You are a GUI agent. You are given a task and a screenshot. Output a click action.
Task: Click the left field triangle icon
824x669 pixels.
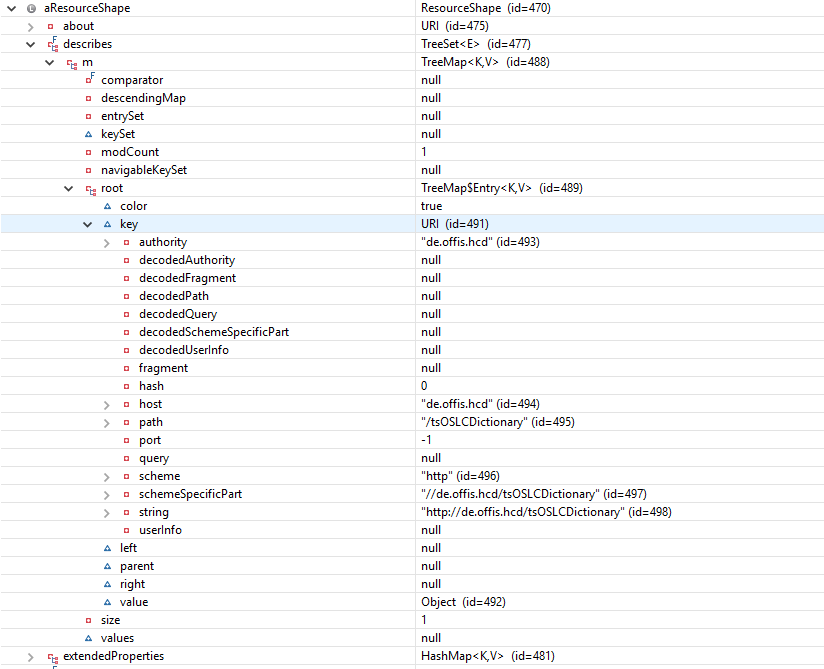[107, 549]
